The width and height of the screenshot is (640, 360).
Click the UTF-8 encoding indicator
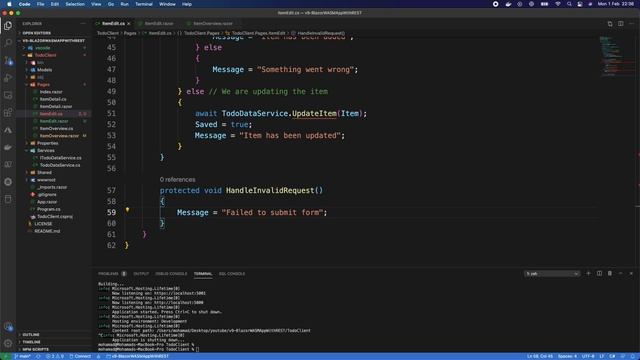pyautogui.click(x=588, y=356)
